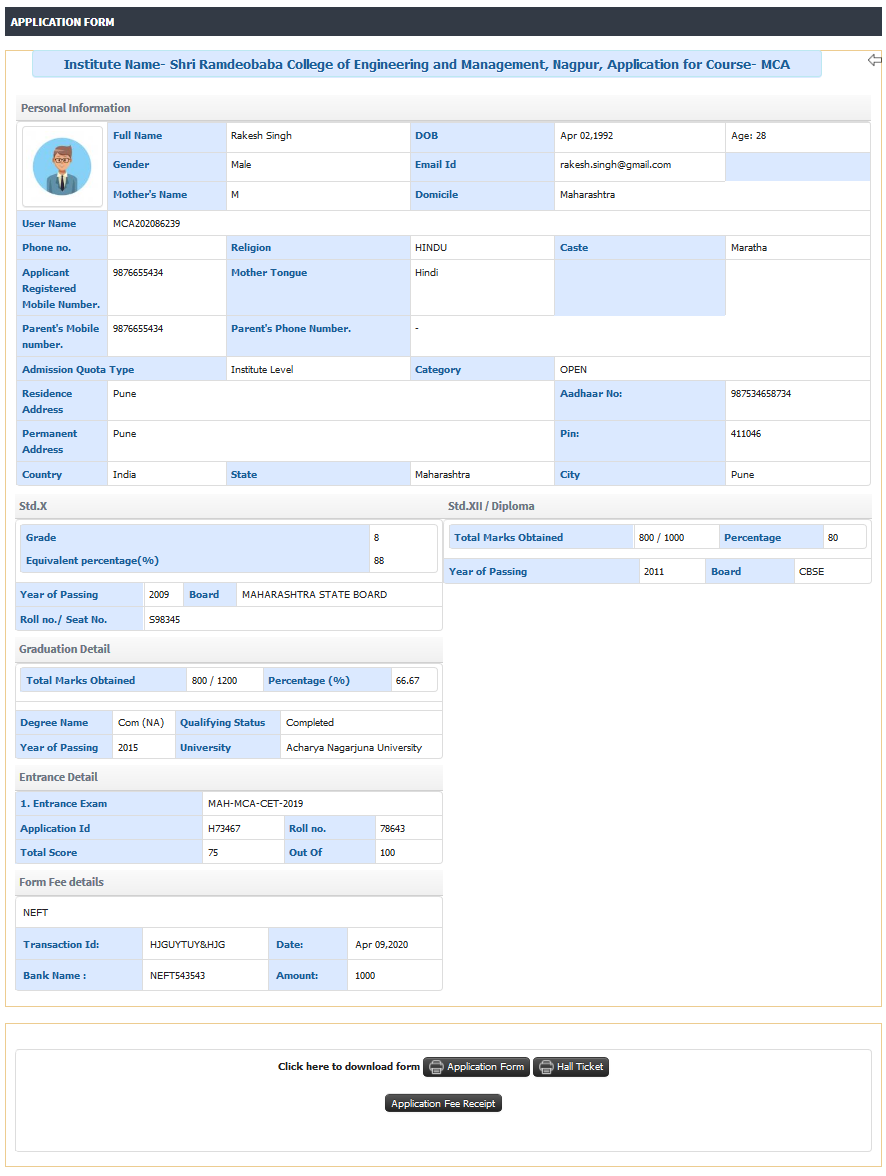This screenshot has height=1176, width=886.
Task: Click the application id 'H73467'
Action: pos(224,829)
